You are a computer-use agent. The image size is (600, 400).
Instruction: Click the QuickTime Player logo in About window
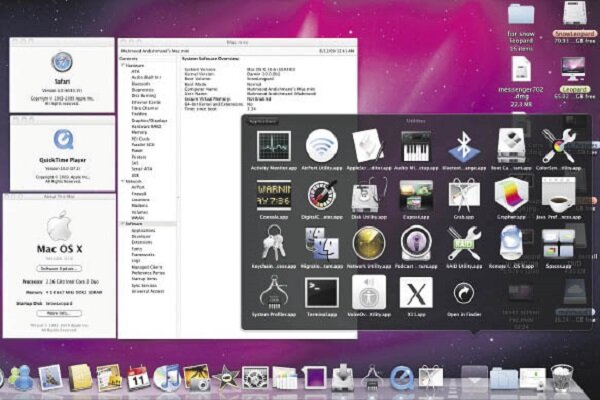click(x=63, y=139)
